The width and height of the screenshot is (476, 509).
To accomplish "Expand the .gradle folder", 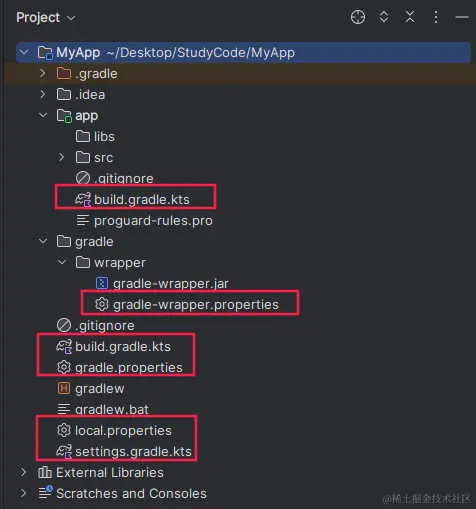I will coord(43,73).
